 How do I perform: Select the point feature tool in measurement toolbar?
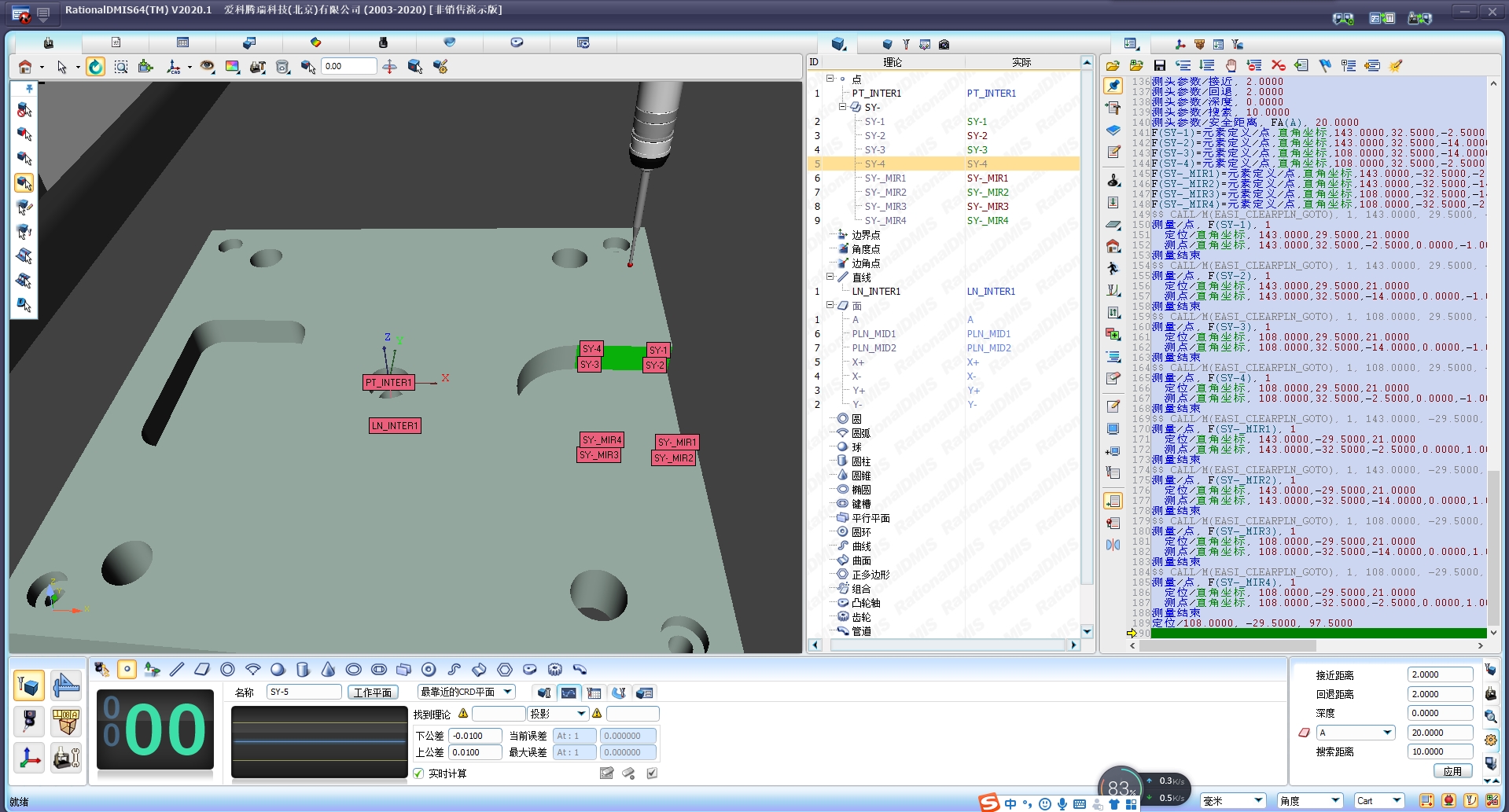tap(127, 670)
